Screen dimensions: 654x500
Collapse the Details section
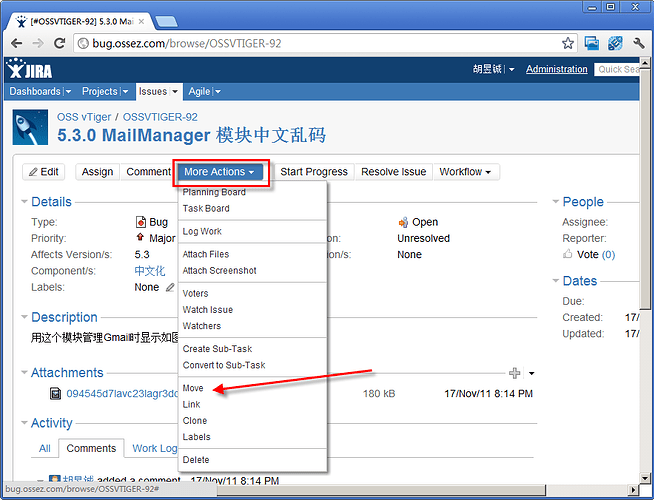(x=24, y=202)
